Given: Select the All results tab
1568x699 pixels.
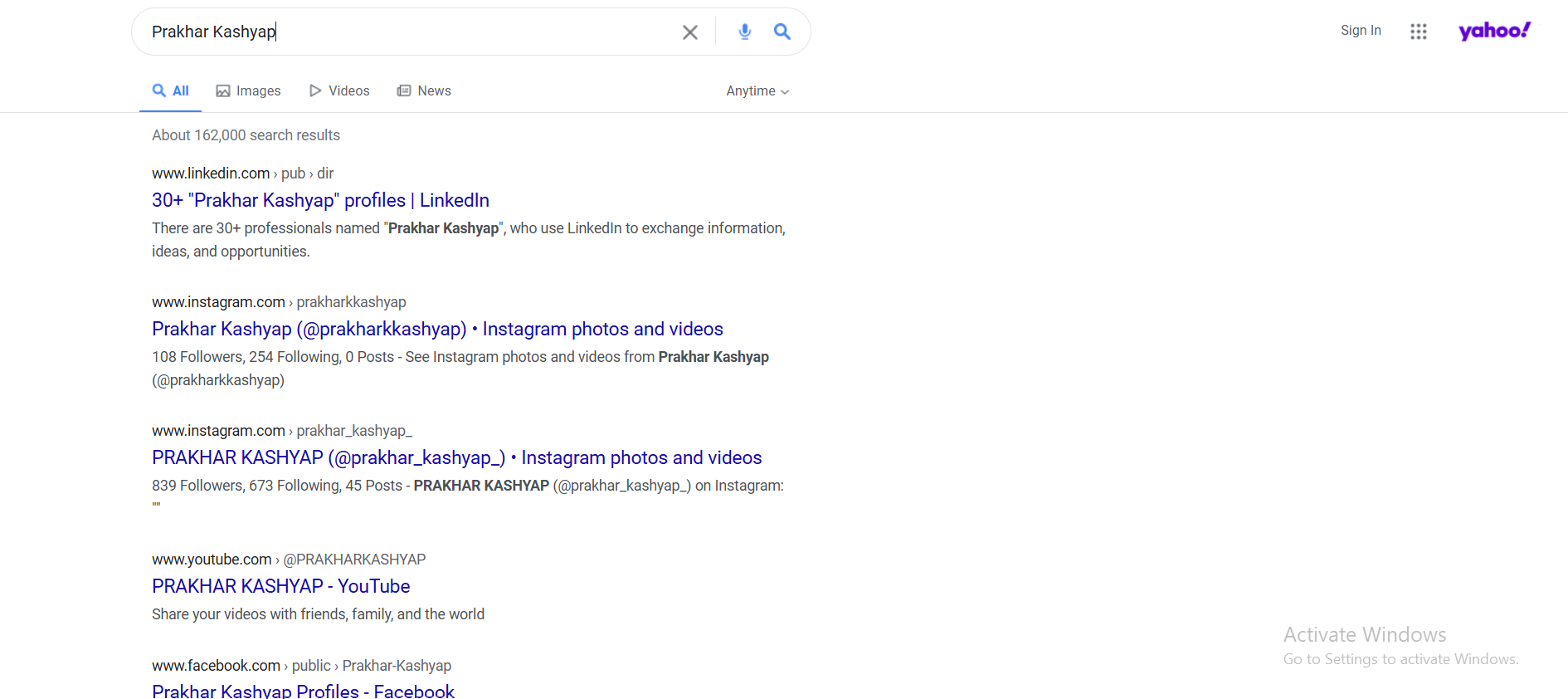Looking at the screenshot, I should (171, 91).
